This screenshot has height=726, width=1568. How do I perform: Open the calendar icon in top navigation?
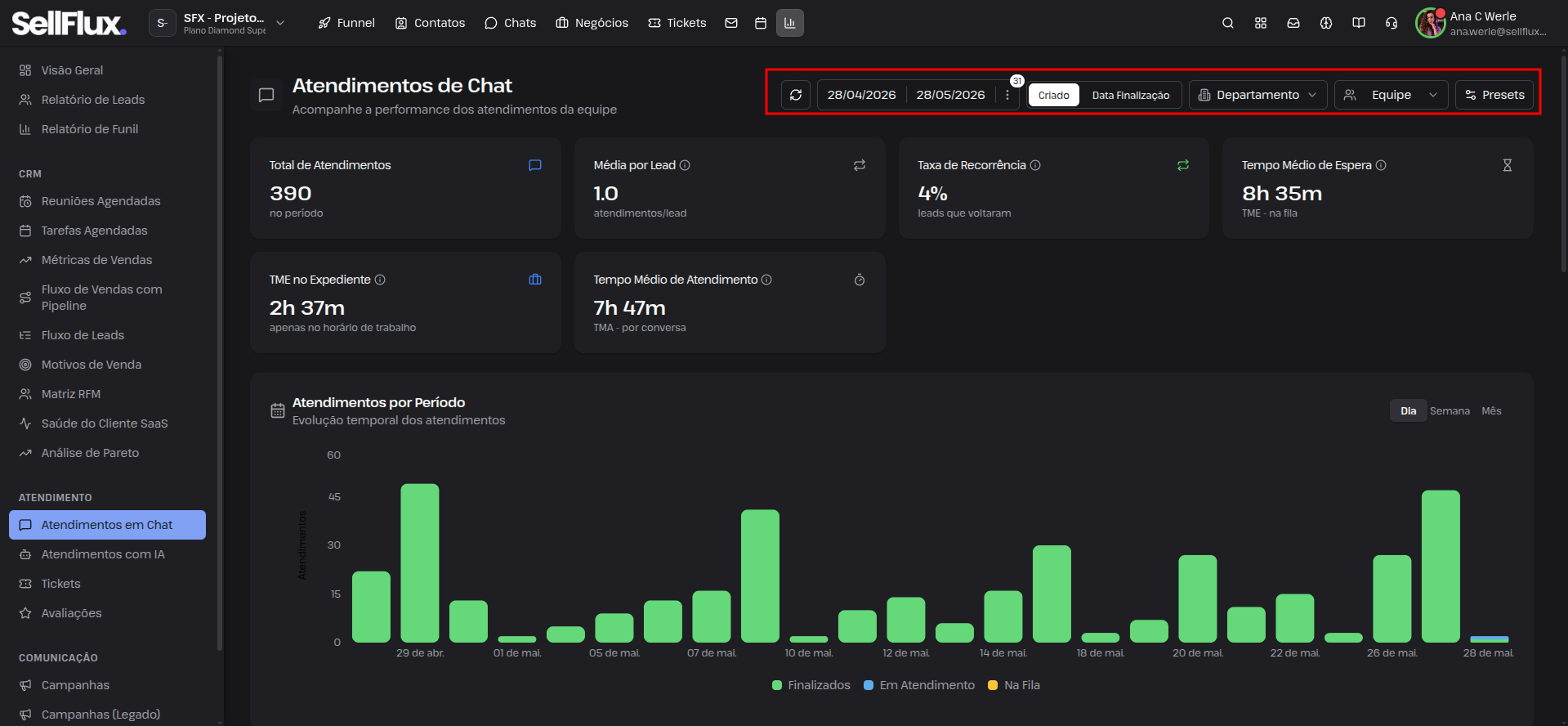[x=761, y=23]
